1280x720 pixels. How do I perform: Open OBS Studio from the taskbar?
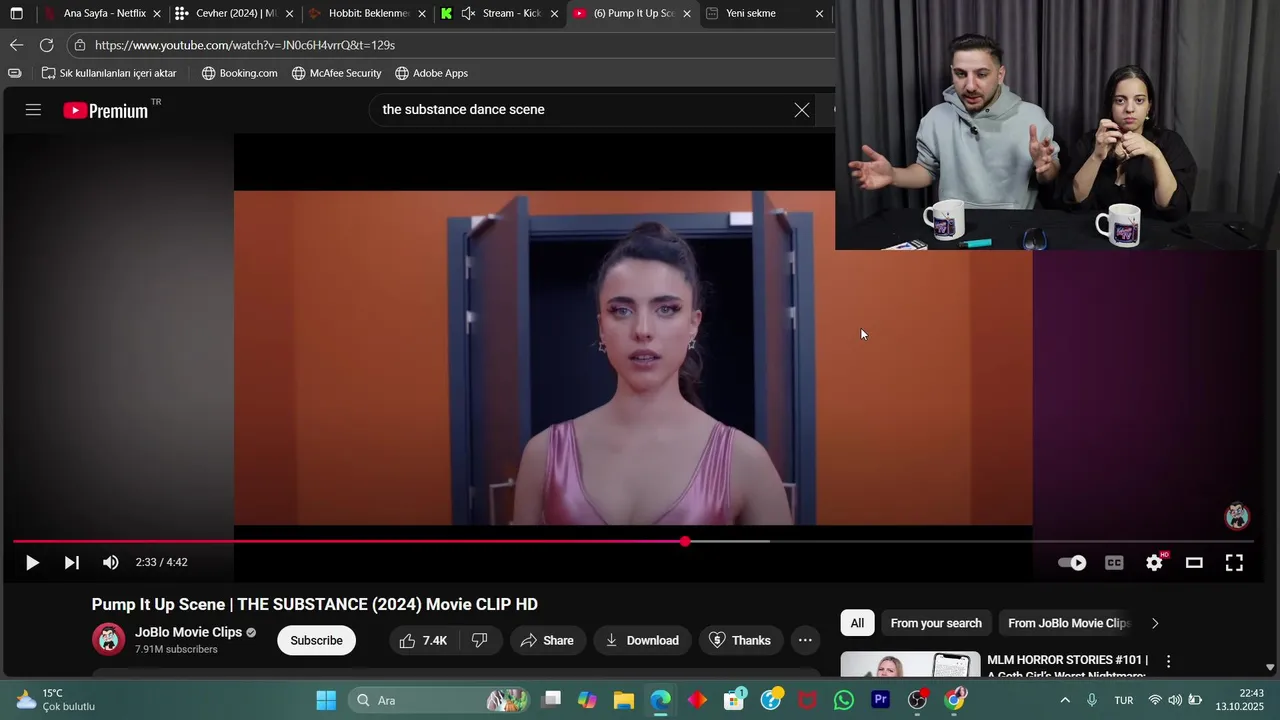(917, 700)
